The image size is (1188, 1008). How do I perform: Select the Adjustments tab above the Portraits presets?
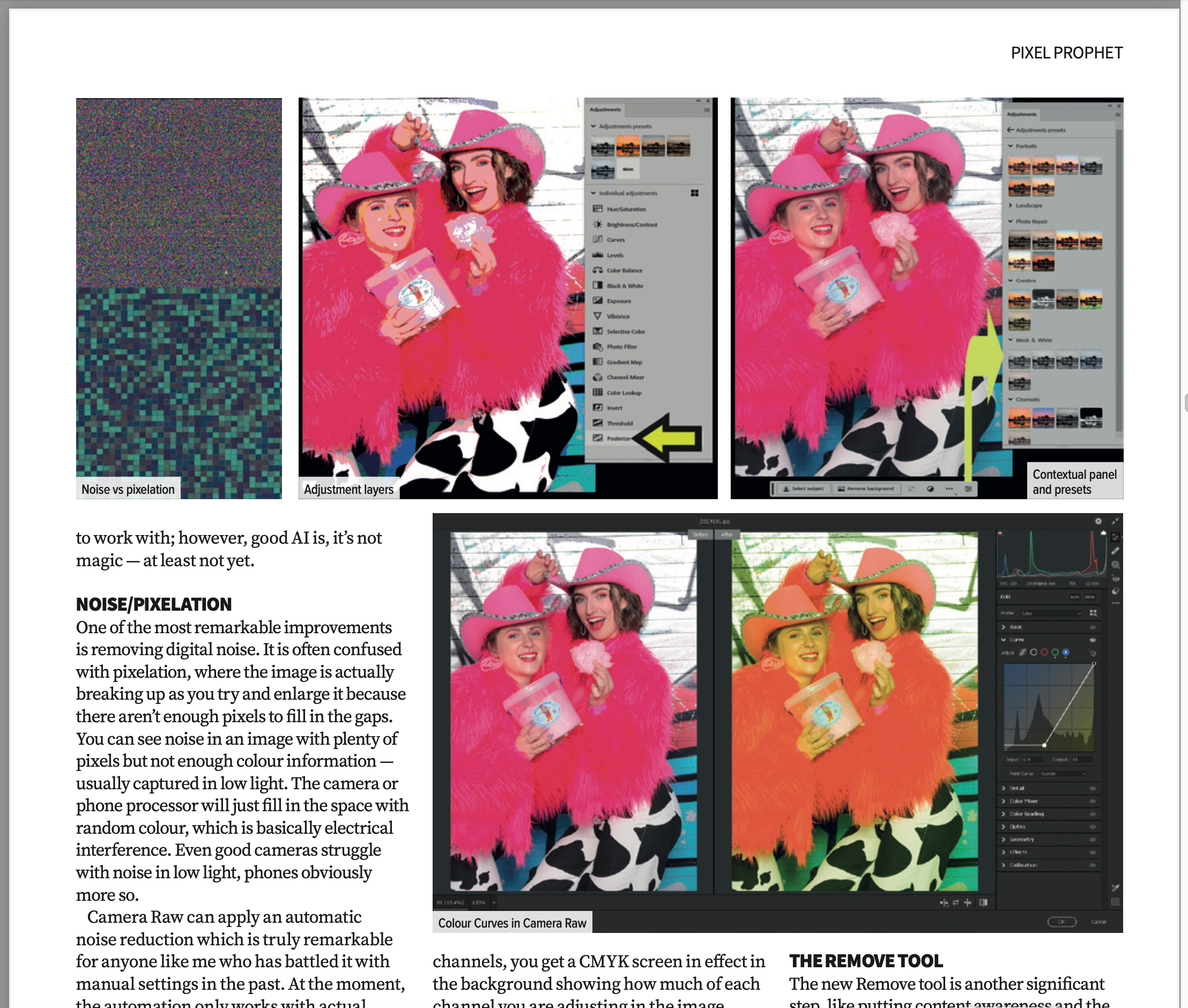(x=1022, y=114)
